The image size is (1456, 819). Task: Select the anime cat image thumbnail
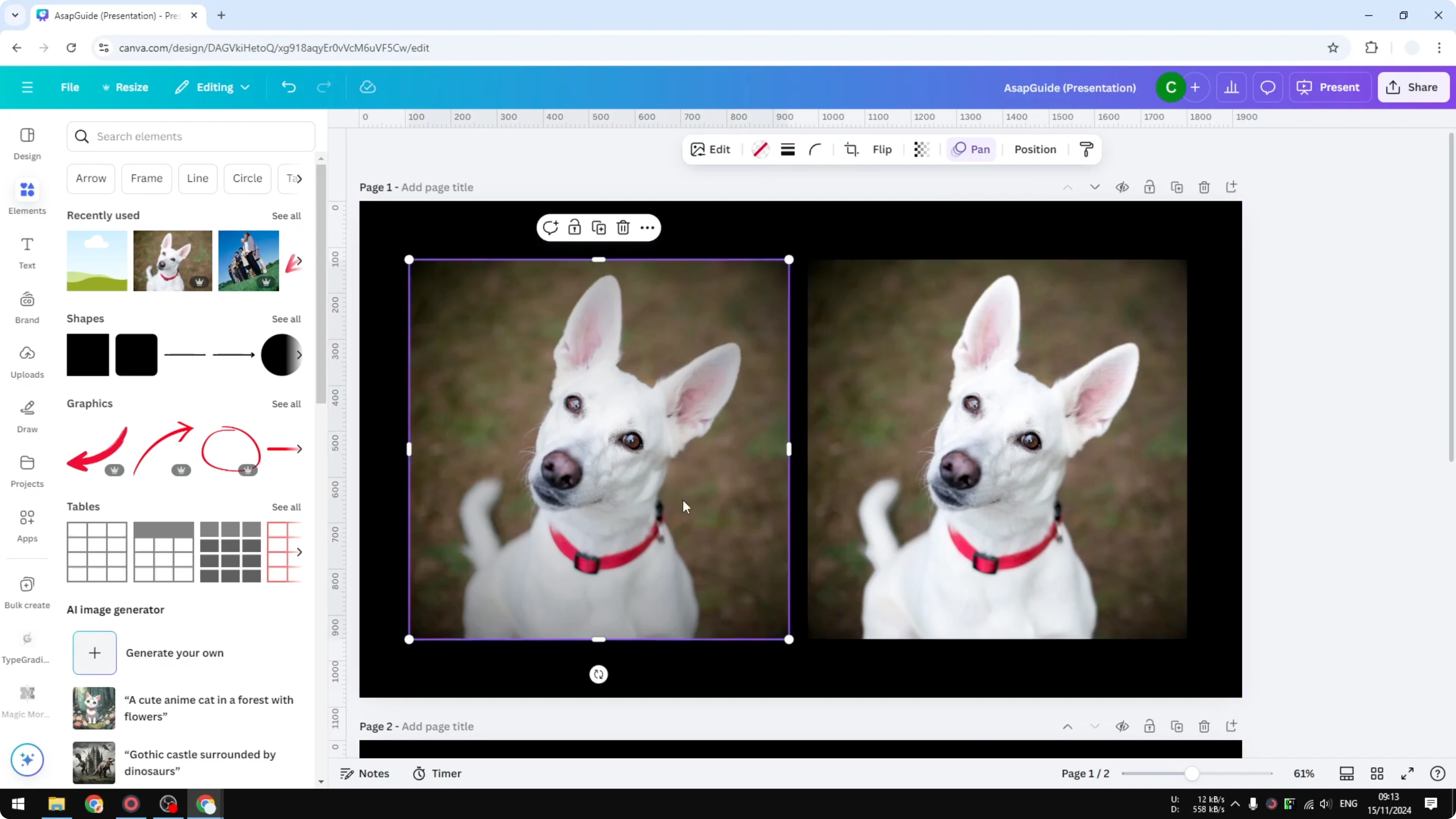coord(94,708)
